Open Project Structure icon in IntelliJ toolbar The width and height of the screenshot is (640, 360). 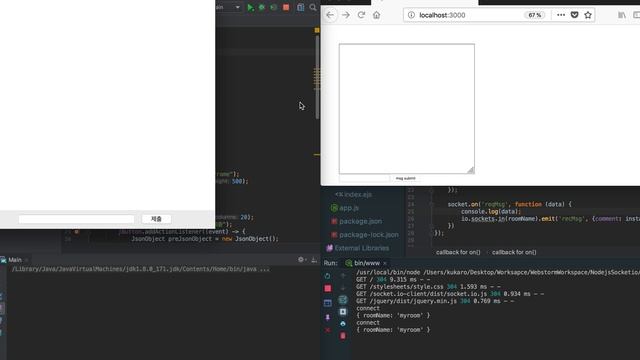click(300, 7)
